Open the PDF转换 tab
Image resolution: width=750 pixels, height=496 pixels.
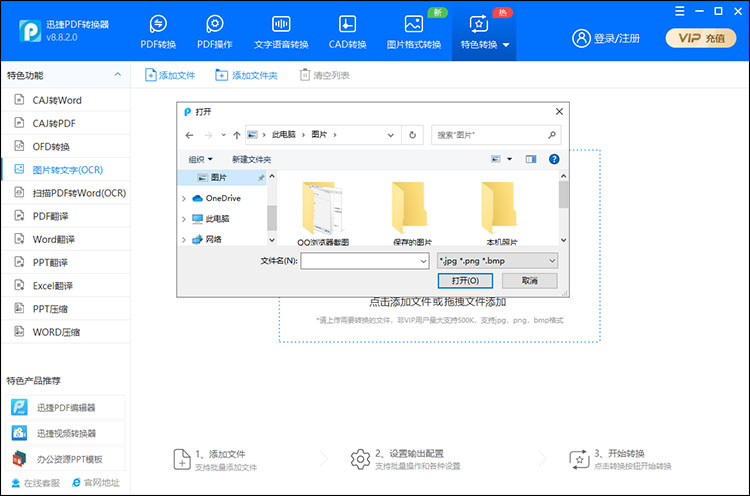(158, 32)
